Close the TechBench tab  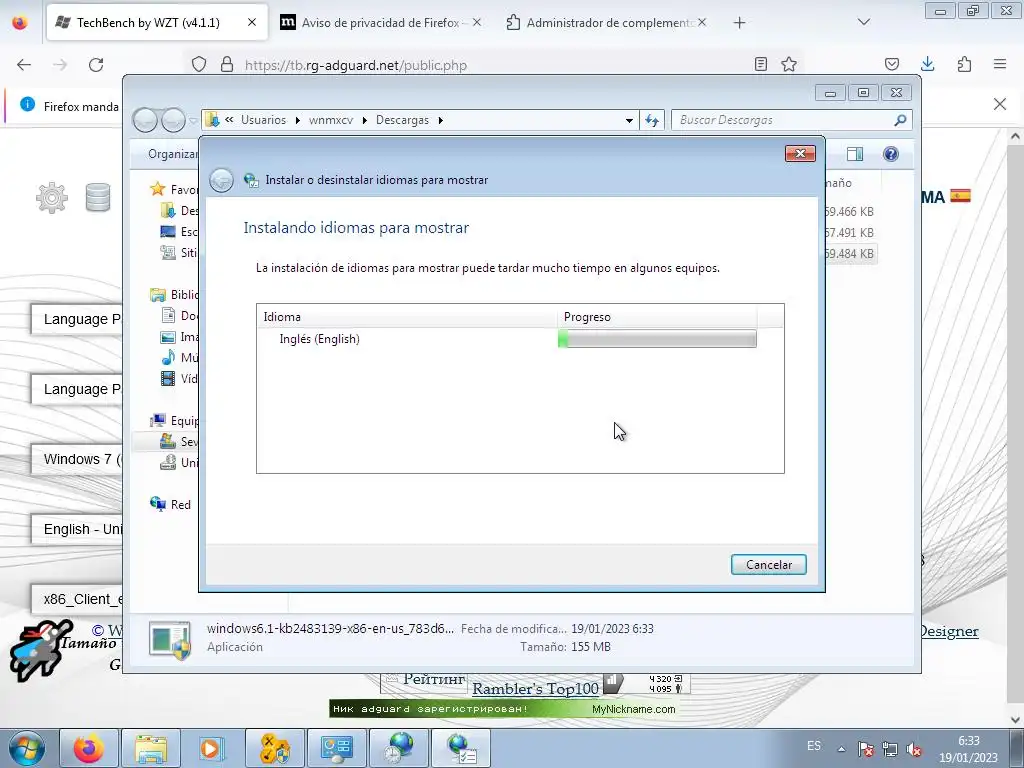(252, 22)
